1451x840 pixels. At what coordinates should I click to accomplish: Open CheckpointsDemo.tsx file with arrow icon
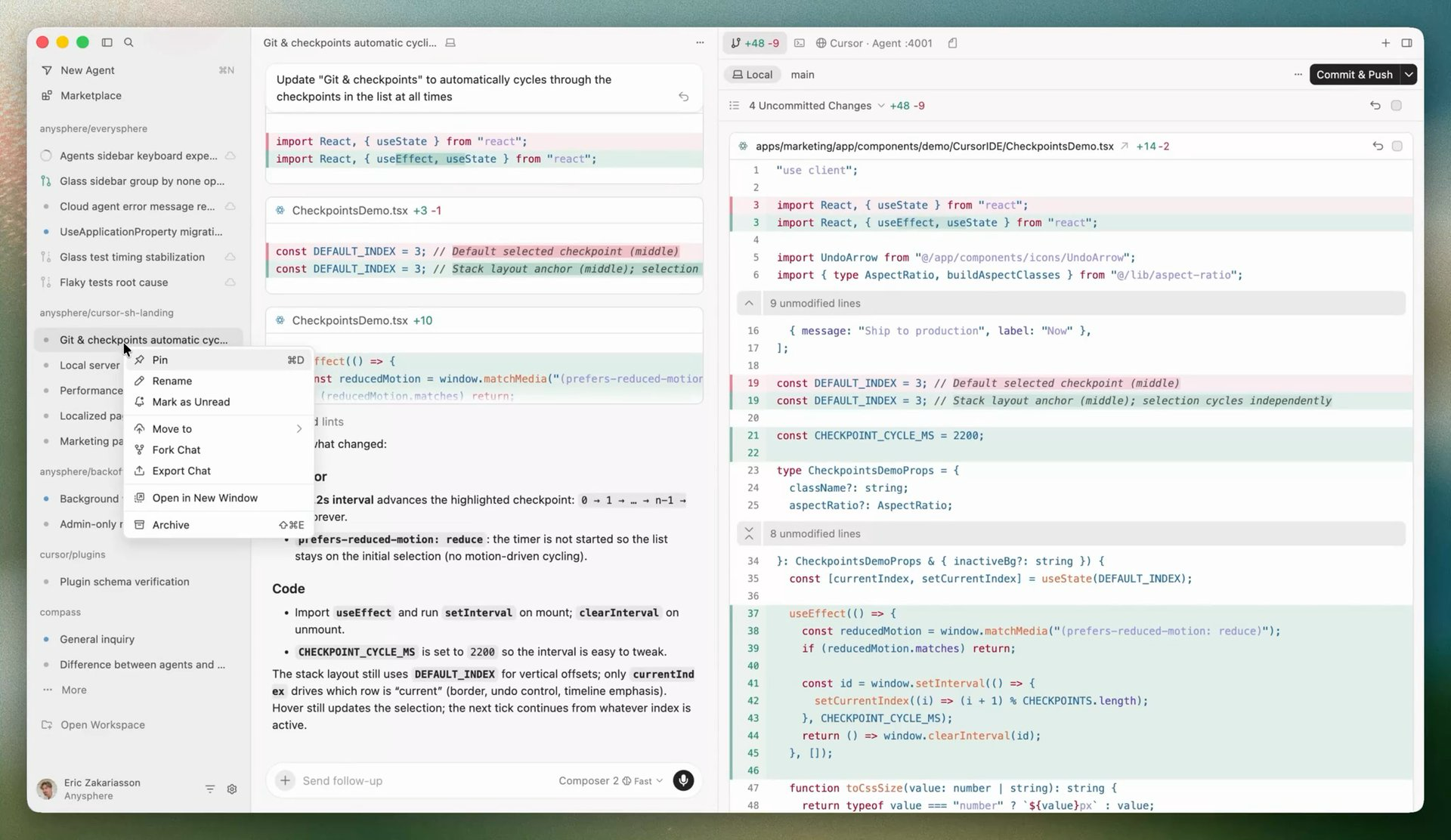tap(1125, 146)
